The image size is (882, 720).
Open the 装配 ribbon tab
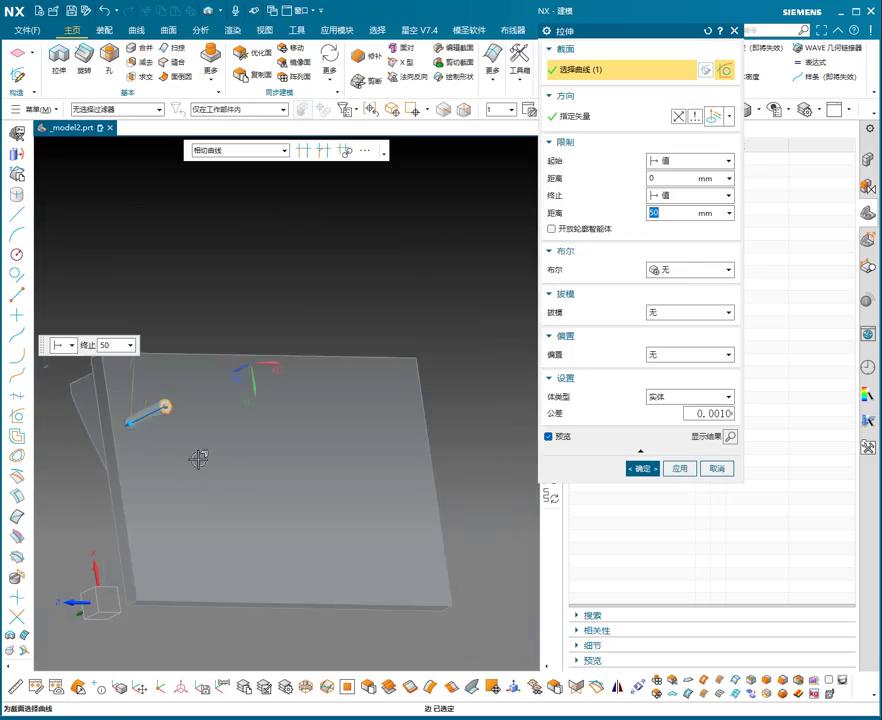[104, 30]
